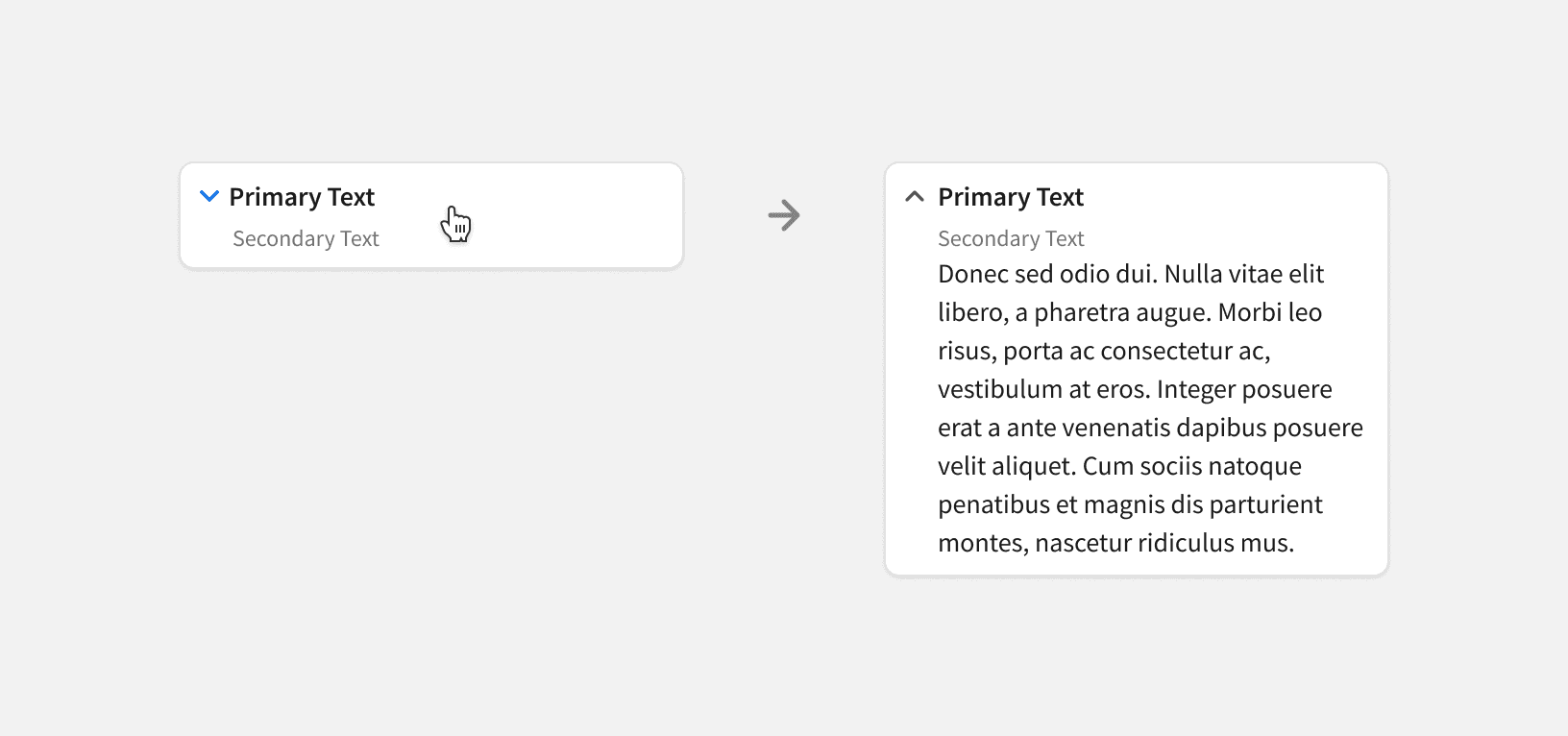
Task: Click "montes, nascetur ridiculus mus." last line
Action: point(1115,544)
